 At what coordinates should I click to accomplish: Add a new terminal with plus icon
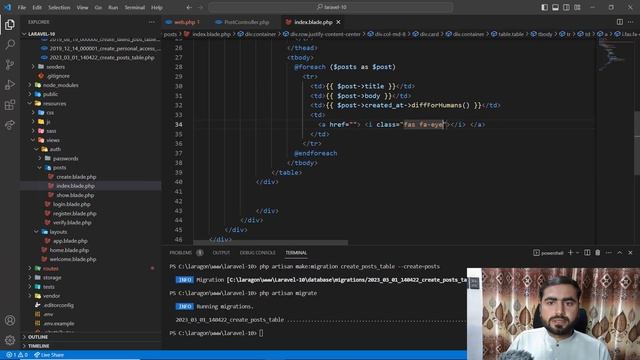(x=571, y=253)
